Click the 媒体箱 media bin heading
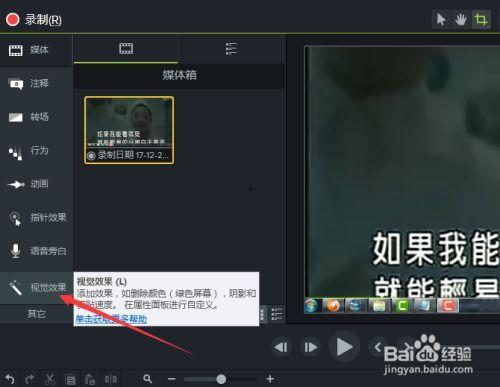This screenshot has width=500, height=387. (179, 75)
